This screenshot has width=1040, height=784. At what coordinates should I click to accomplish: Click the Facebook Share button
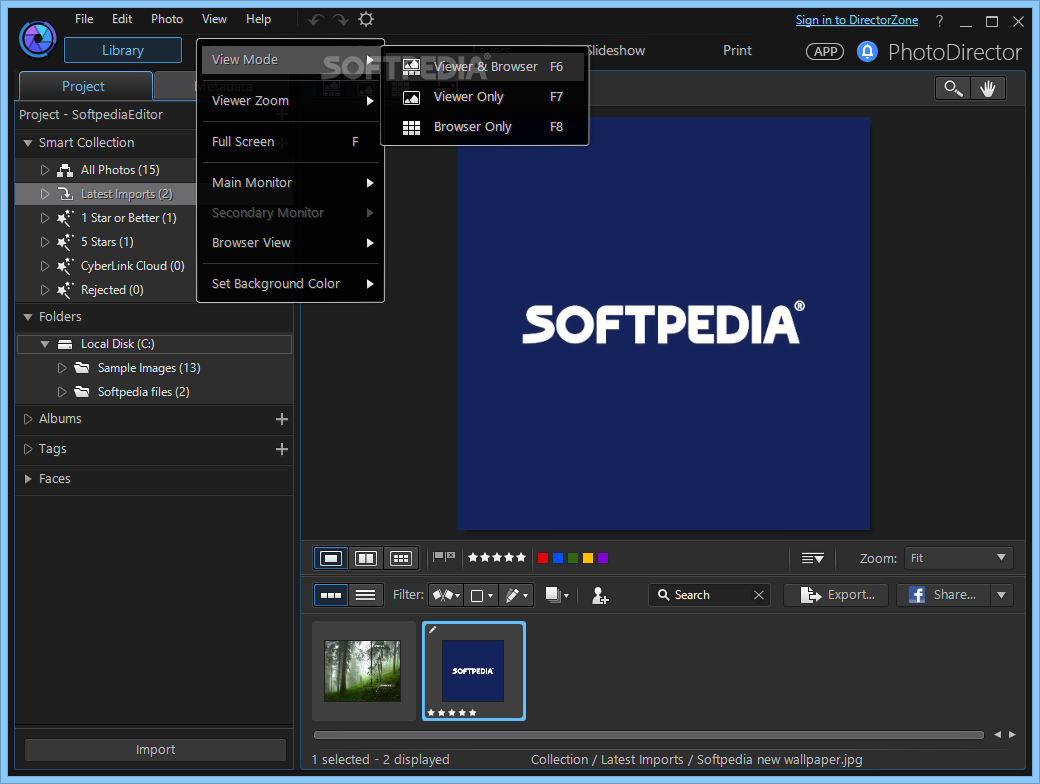coord(944,595)
